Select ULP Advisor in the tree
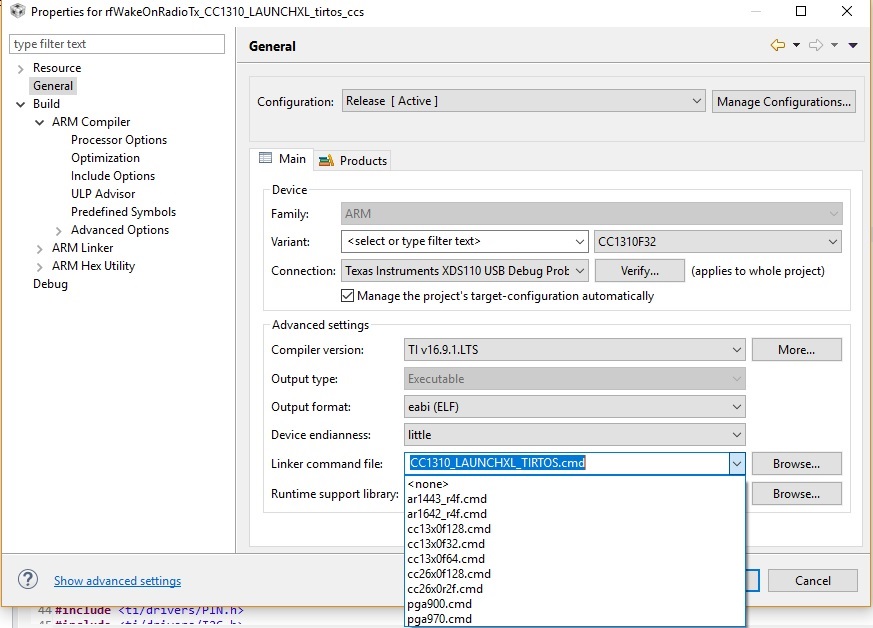The image size is (873, 628). click(103, 194)
